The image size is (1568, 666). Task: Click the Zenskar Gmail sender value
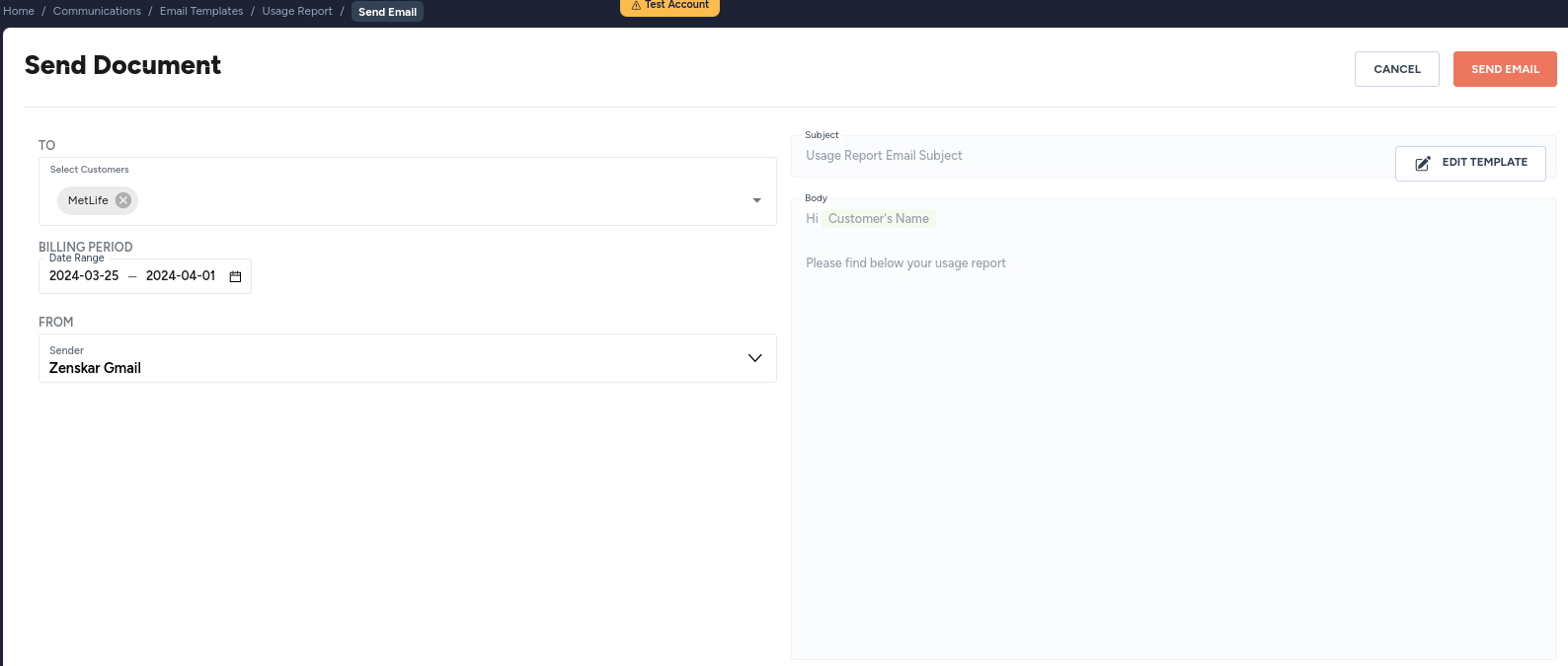coord(95,368)
